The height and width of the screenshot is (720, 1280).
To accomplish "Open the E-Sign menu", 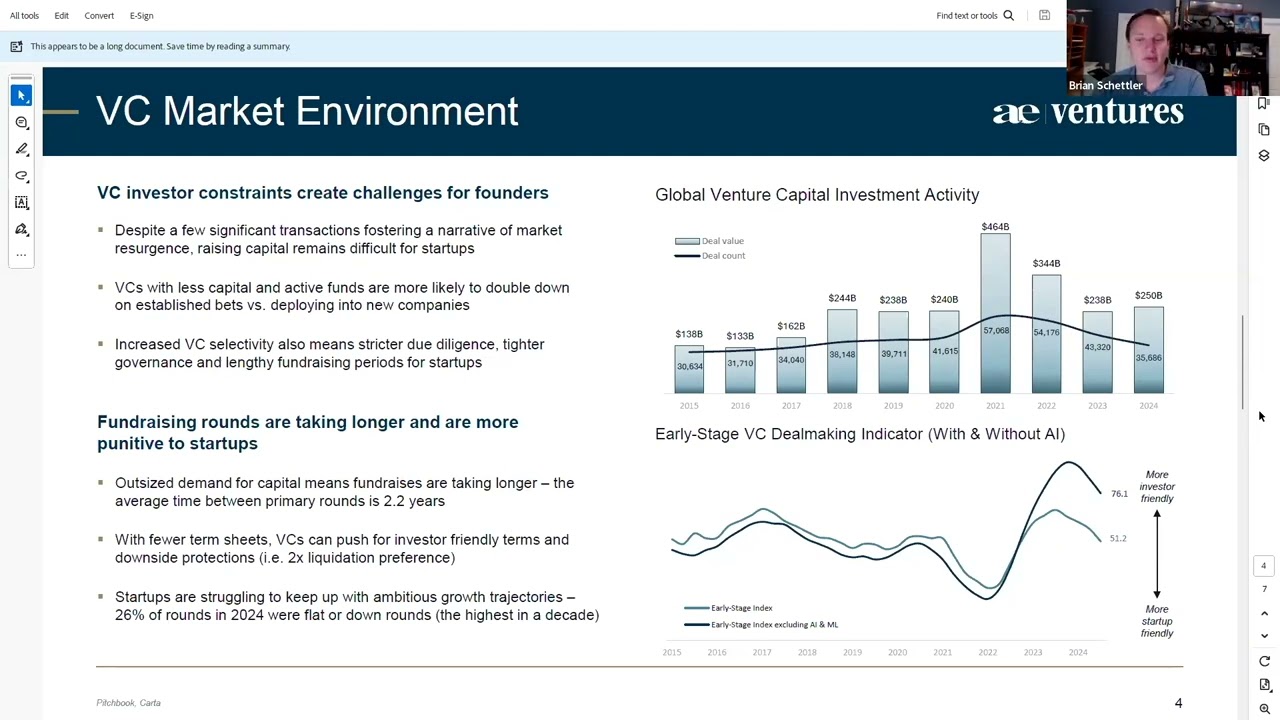I will pyautogui.click(x=141, y=15).
